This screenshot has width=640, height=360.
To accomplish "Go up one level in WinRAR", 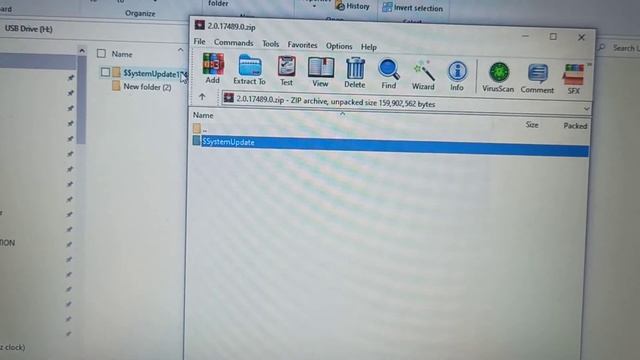I will 202,97.
